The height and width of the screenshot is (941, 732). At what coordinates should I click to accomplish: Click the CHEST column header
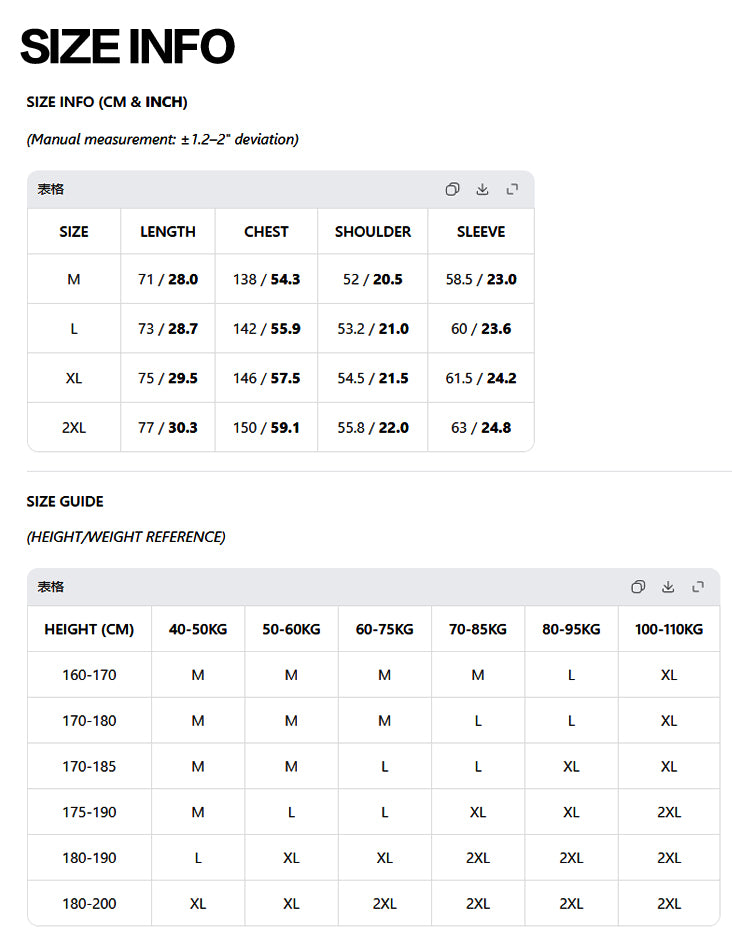(x=266, y=231)
